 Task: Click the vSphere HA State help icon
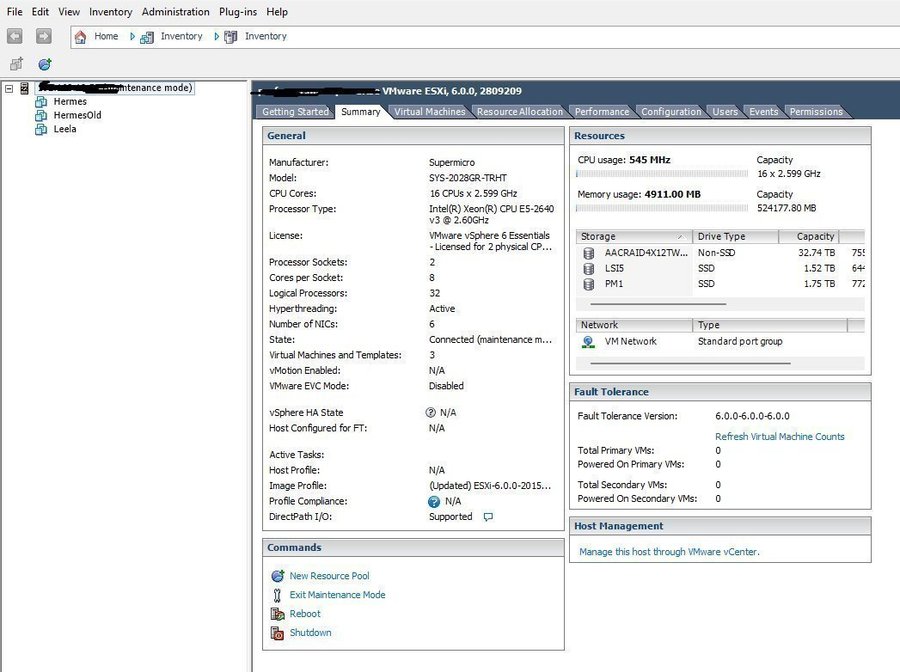coord(431,412)
